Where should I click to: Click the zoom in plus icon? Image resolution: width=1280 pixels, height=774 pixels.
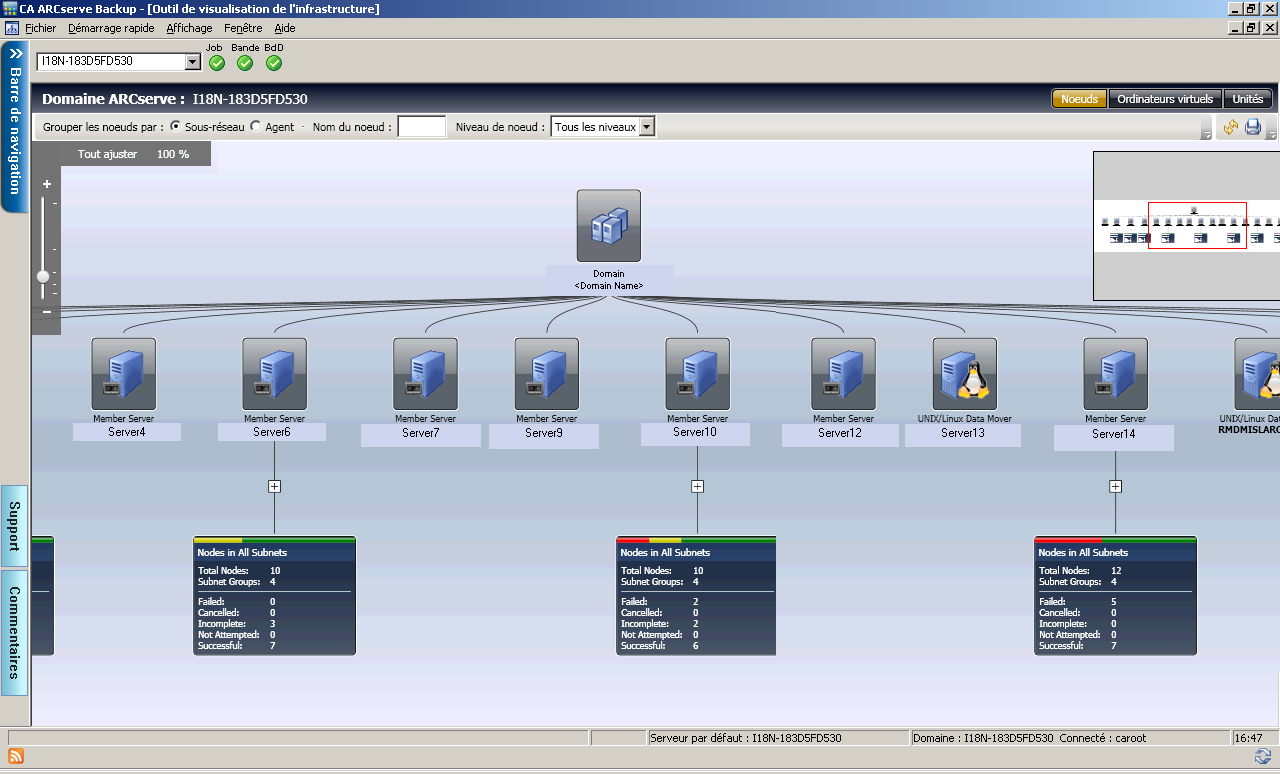pos(47,184)
